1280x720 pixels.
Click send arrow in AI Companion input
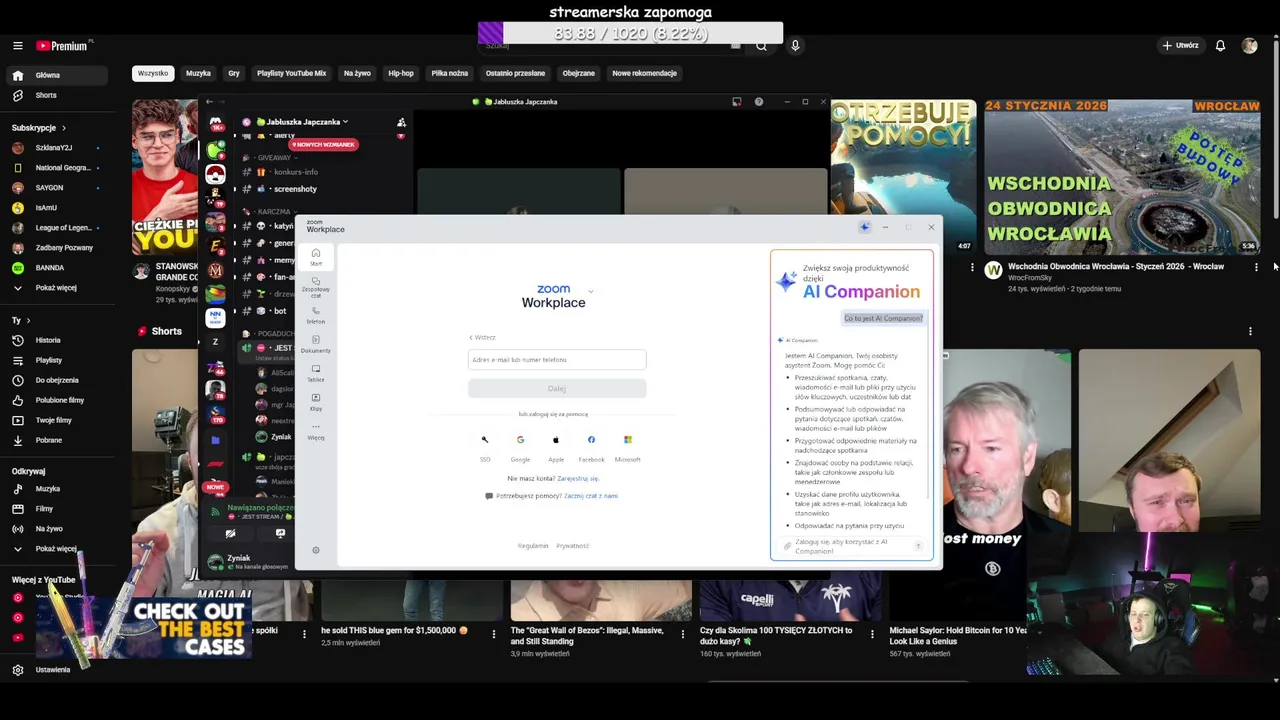(x=918, y=546)
